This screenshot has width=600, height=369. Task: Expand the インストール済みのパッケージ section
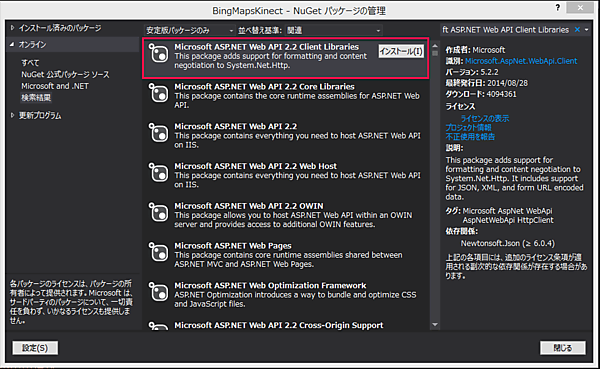[13, 28]
